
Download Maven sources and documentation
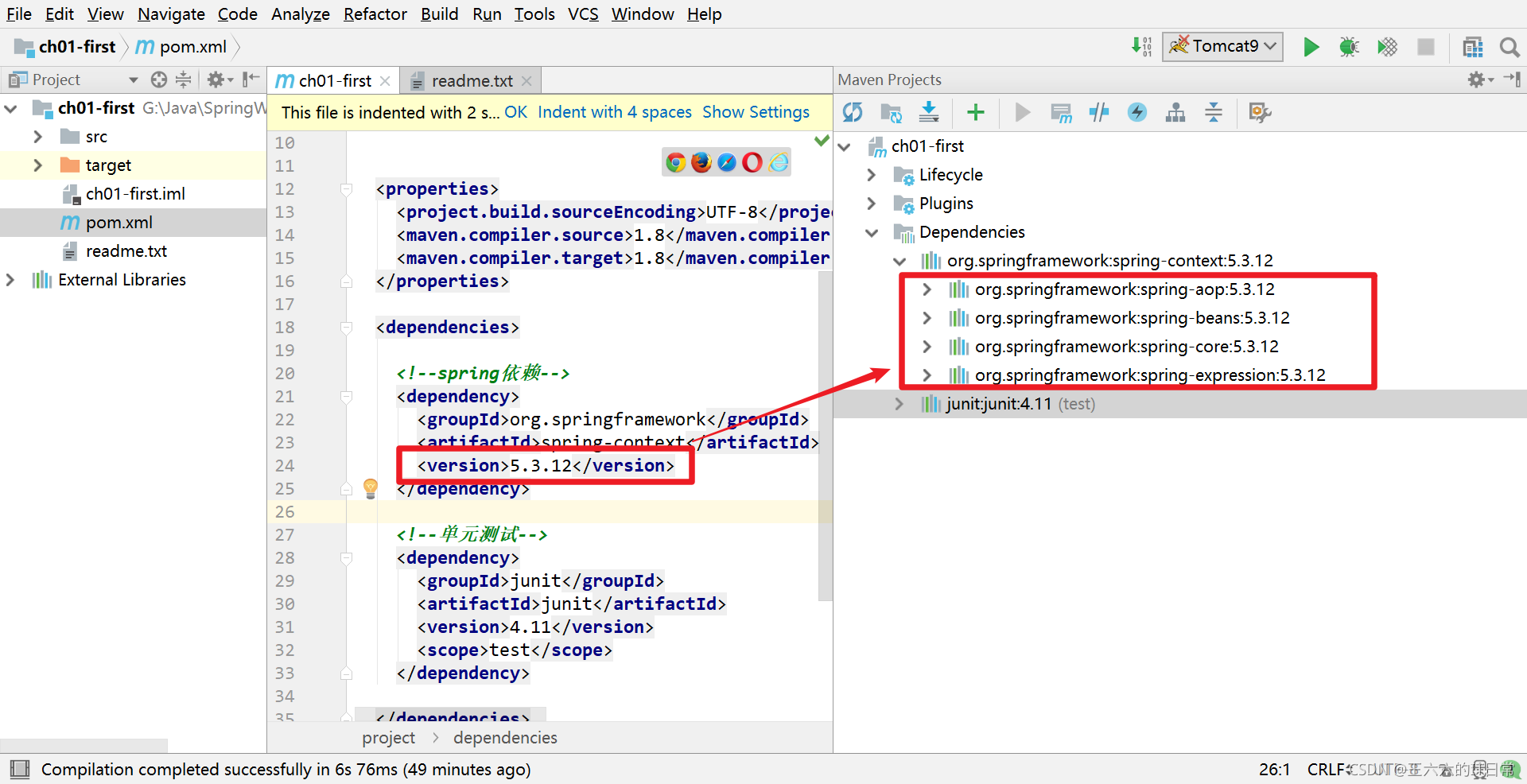click(929, 112)
